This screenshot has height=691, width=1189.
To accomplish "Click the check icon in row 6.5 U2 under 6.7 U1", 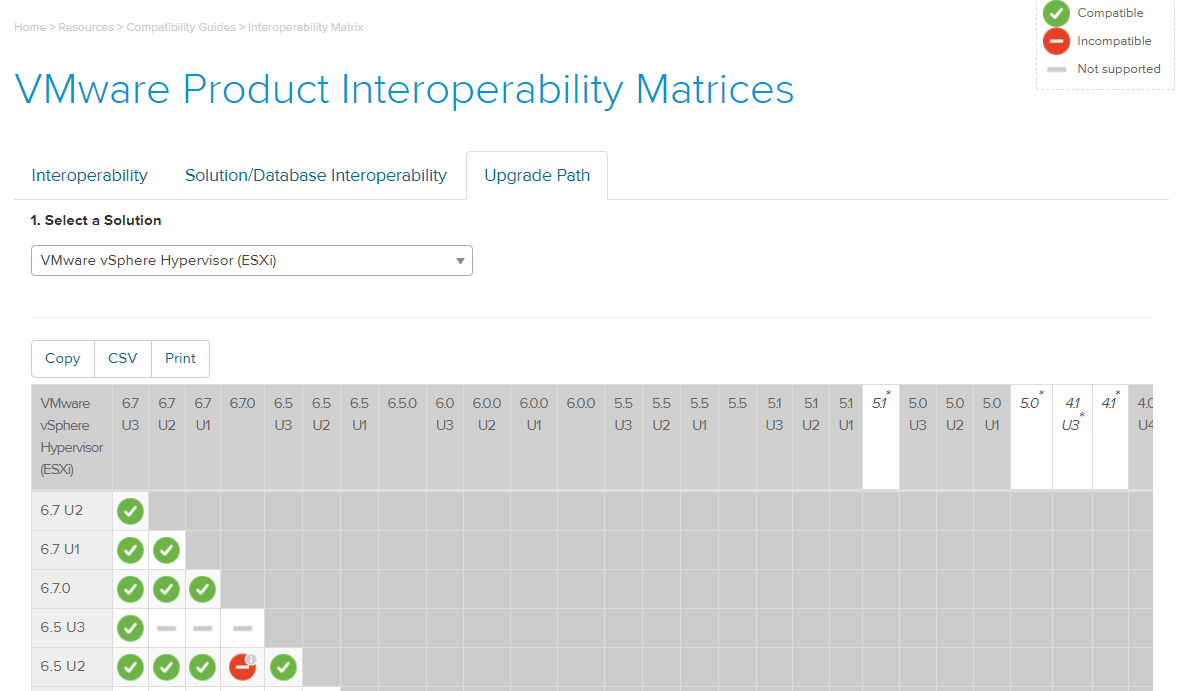I will pyautogui.click(x=202, y=667).
